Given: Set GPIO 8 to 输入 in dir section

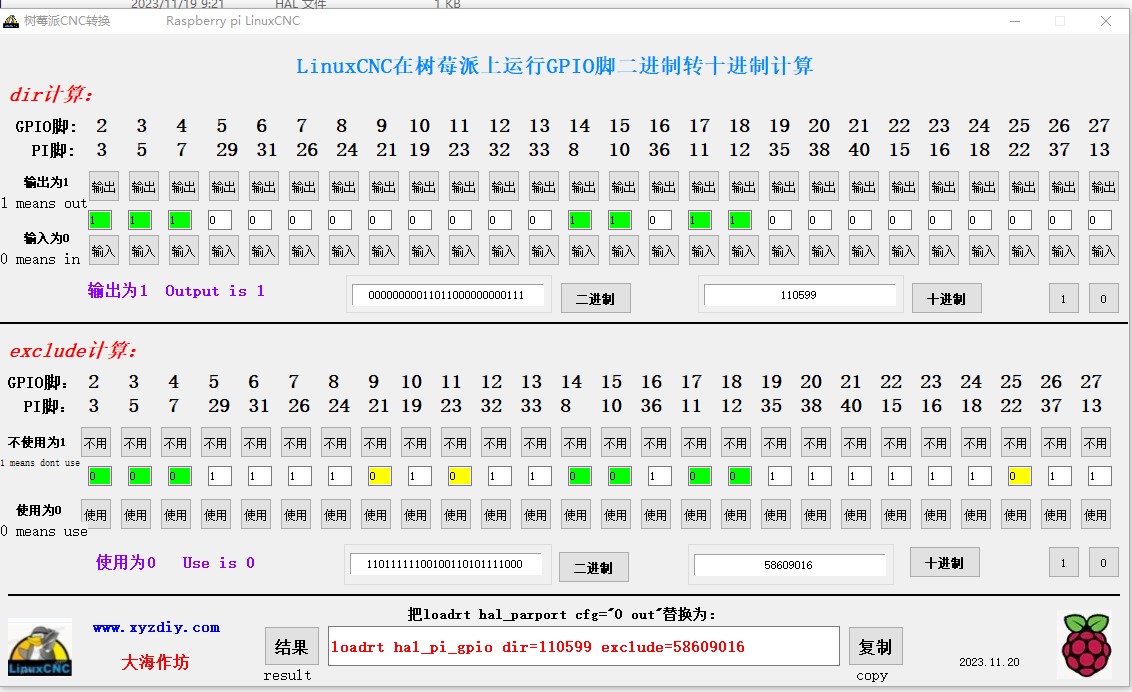Looking at the screenshot, I should [343, 250].
